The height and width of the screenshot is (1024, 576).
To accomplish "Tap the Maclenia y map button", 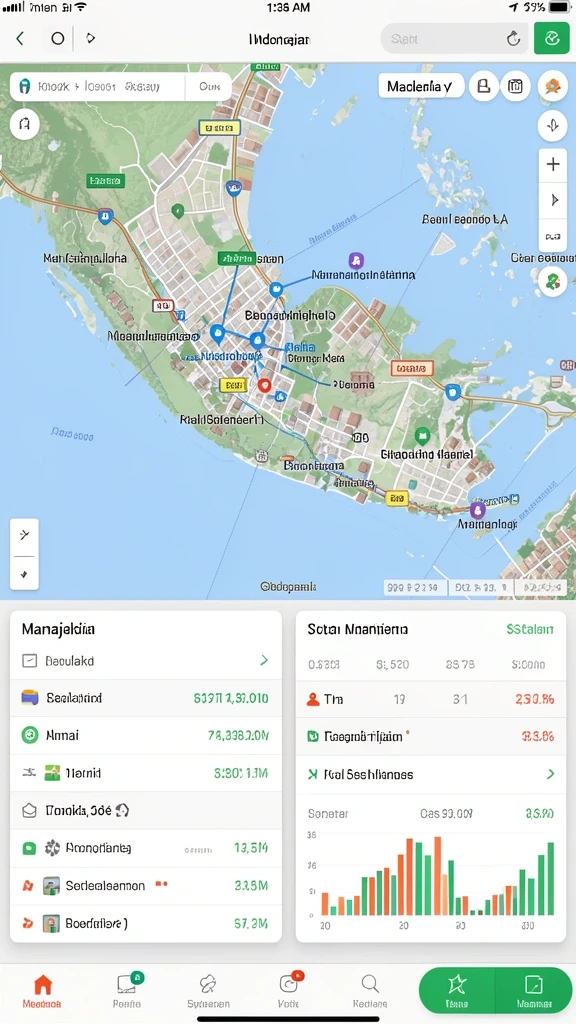I will tap(420, 86).
